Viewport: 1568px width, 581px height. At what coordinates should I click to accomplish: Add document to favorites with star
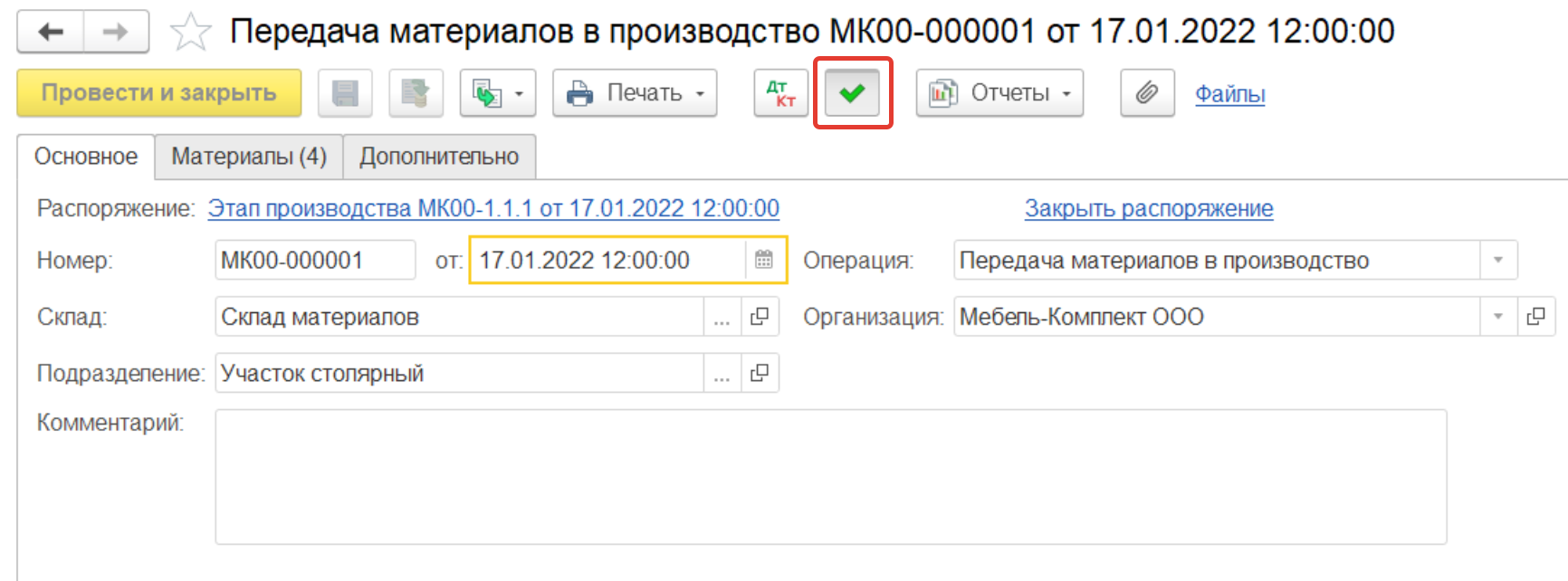[190, 33]
